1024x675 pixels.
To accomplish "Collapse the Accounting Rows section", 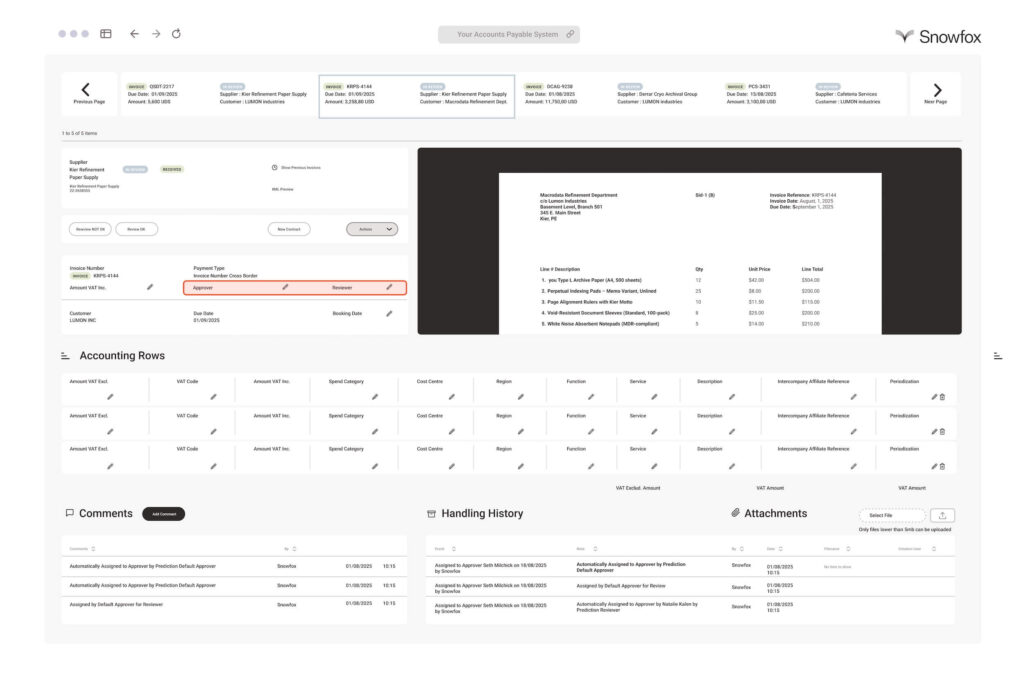I will click(x=65, y=356).
